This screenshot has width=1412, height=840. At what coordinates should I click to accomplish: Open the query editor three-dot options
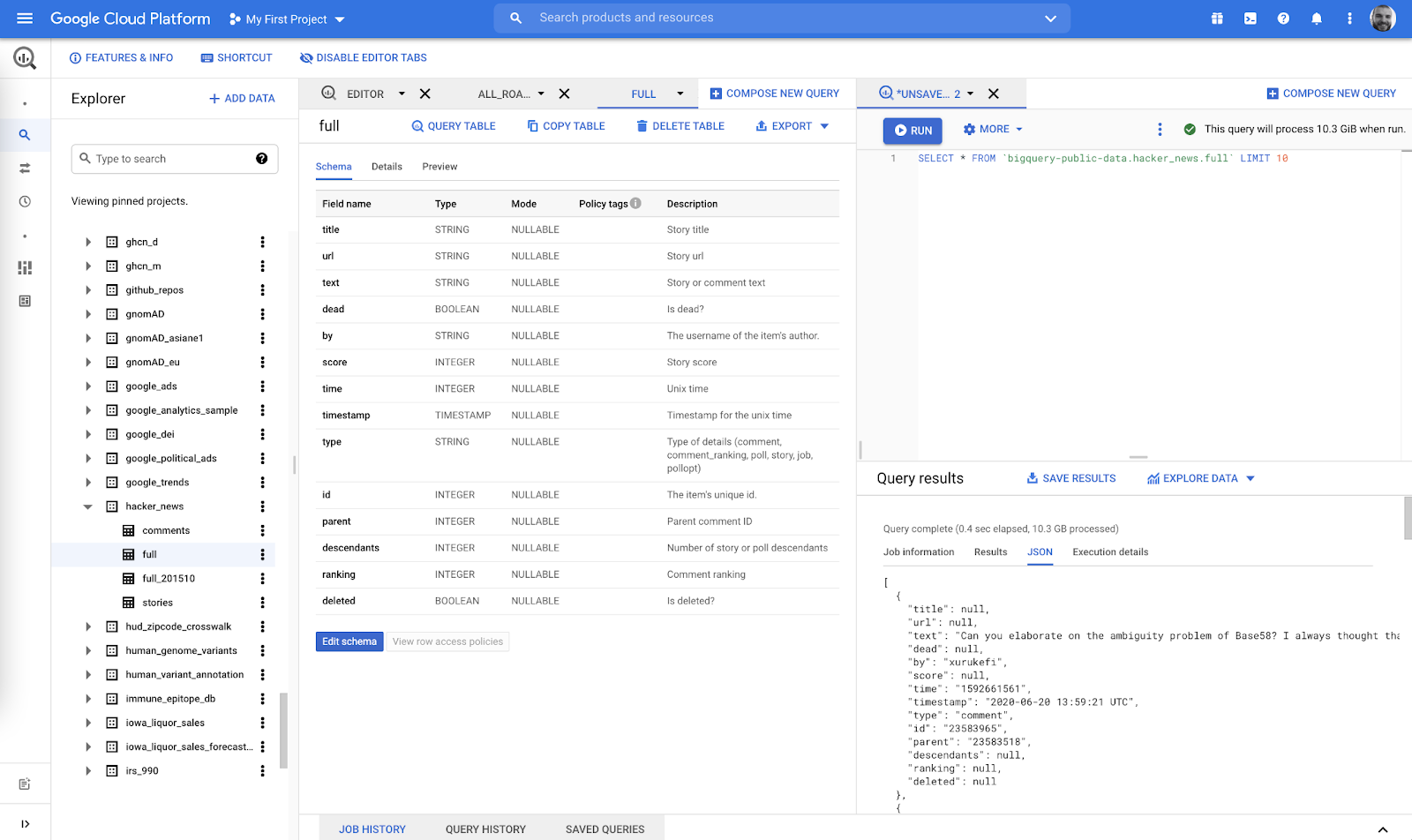tap(1160, 130)
